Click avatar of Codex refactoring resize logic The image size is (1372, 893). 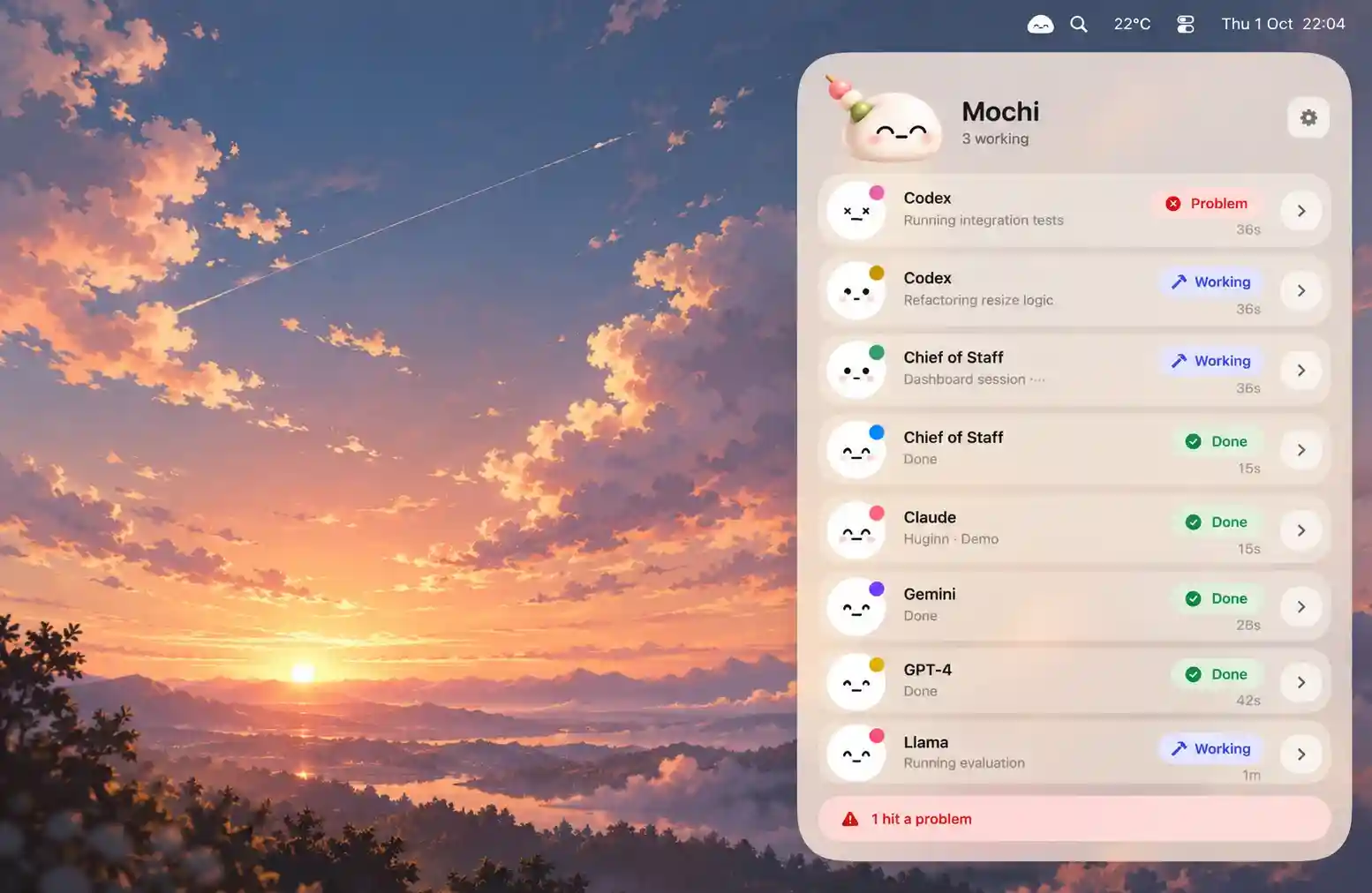(856, 290)
